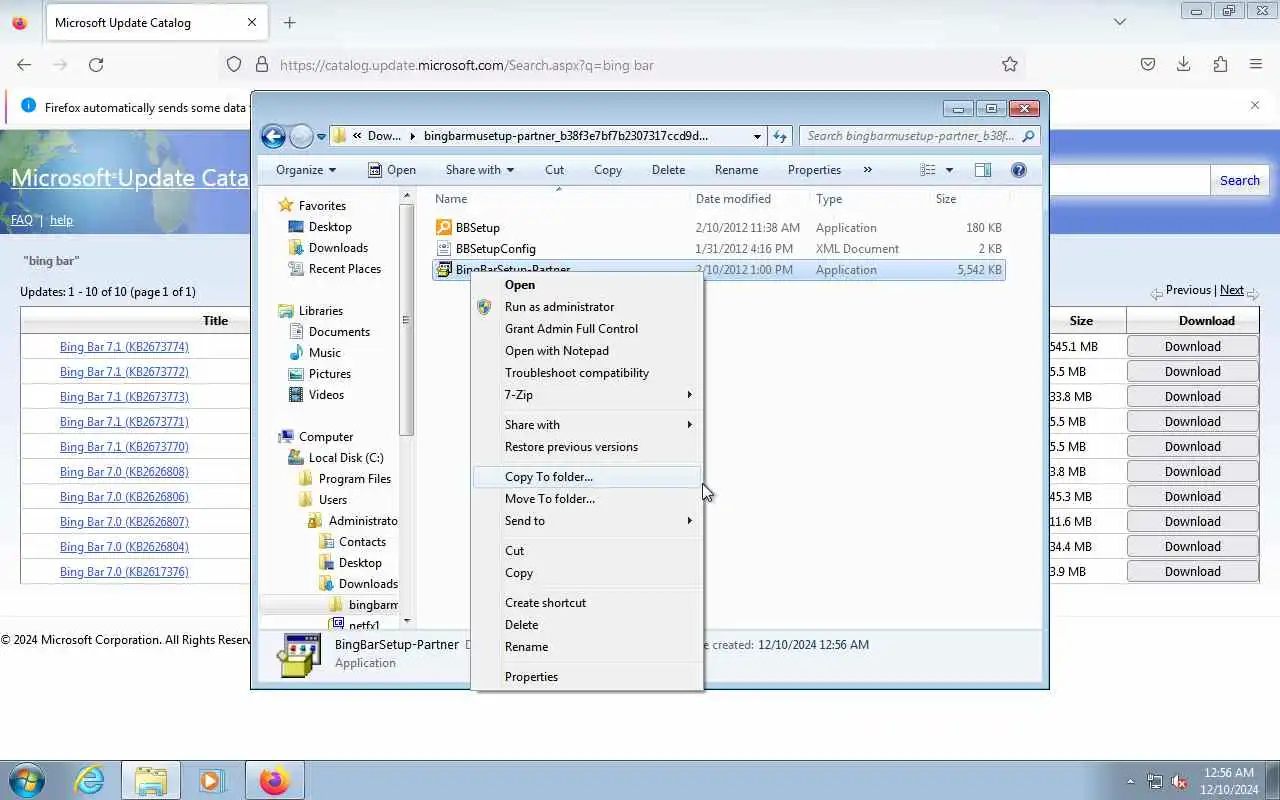
Task: Show more toolbar commands chevron
Action: pos(867,170)
